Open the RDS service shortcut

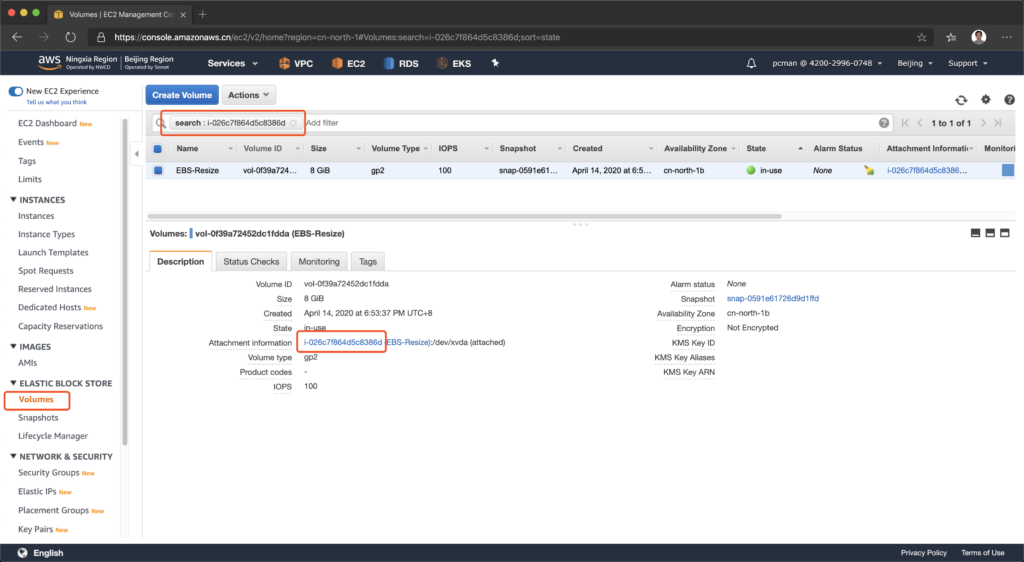pyautogui.click(x=399, y=63)
